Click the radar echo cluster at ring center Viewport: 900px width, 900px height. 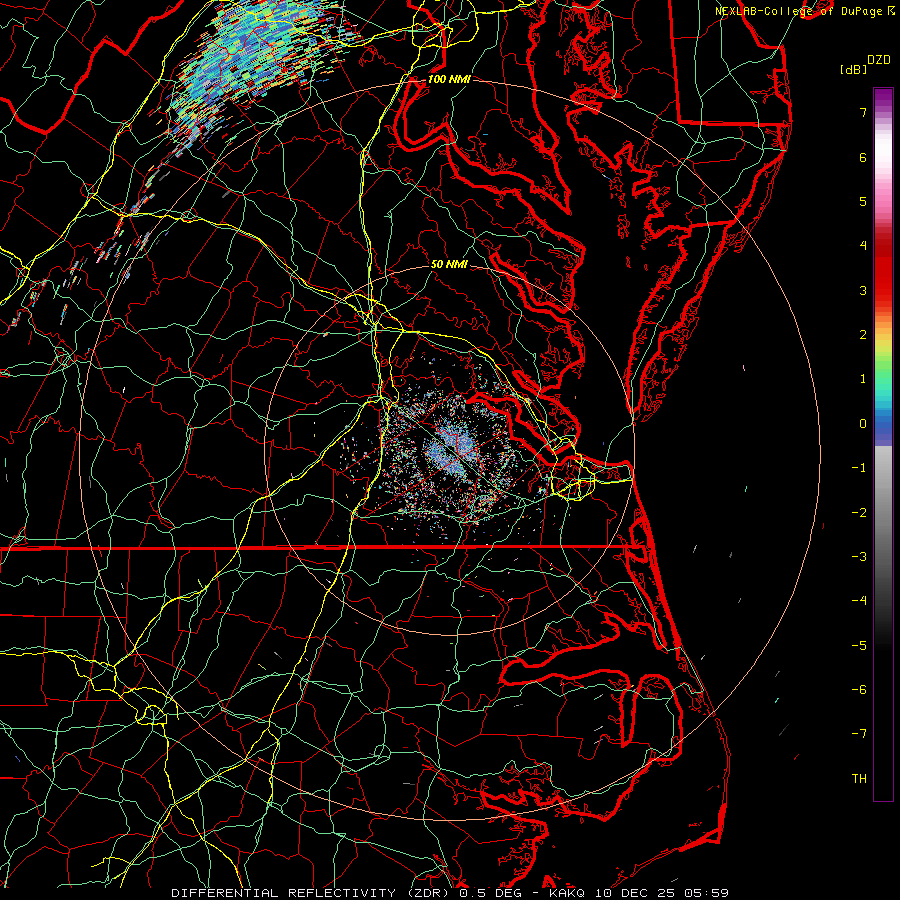click(x=451, y=451)
